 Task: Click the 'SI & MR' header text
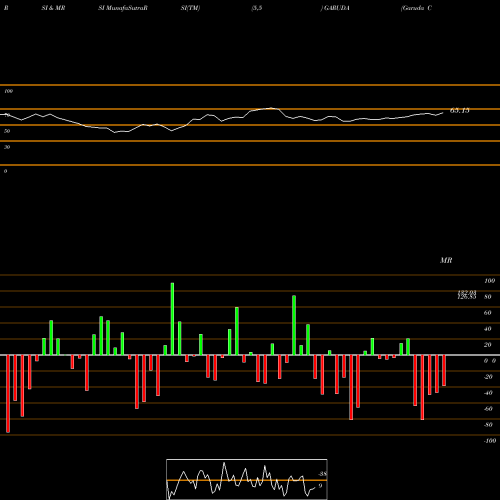[x=53, y=8]
